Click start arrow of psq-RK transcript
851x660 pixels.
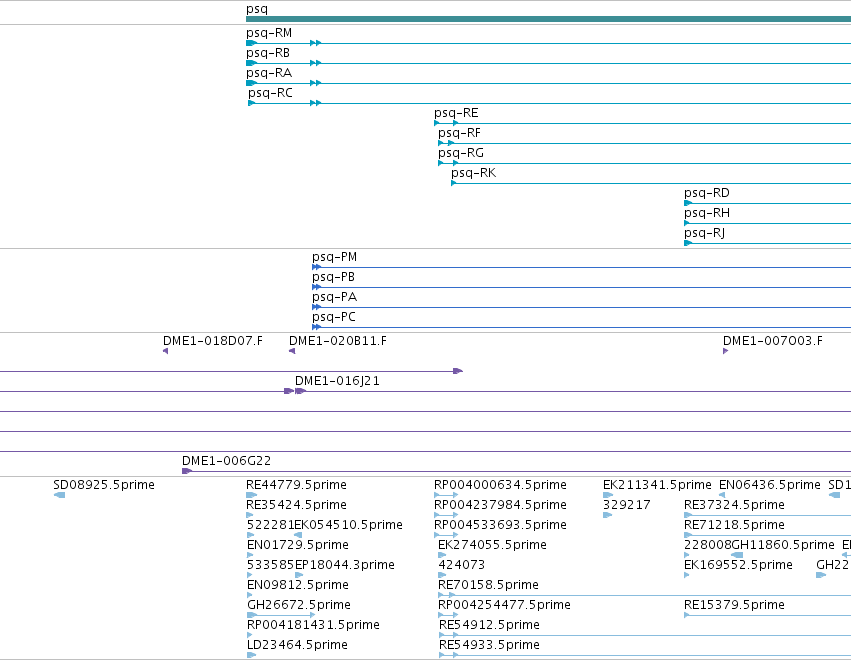(454, 183)
